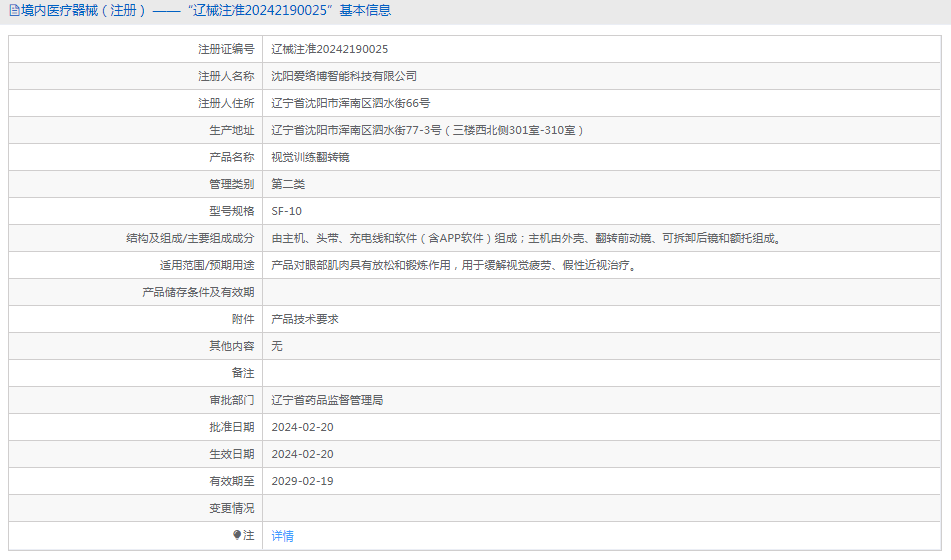Click the 变更情况 row label
The image size is (951, 560).
[232, 508]
